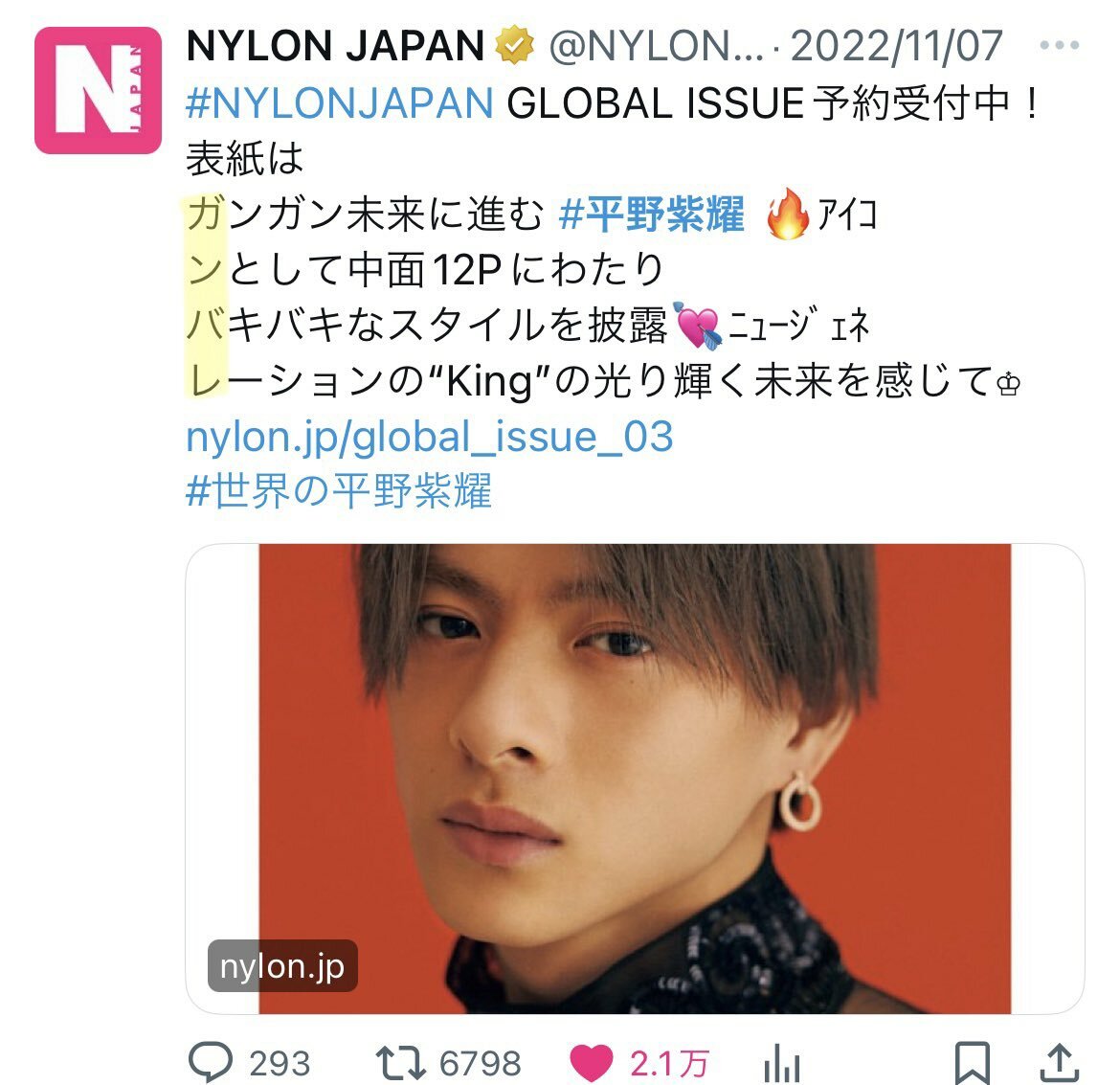Viewport: 1120px width, 1085px height.
Task: Open the NYLON JAPAN profile avatar
Action: coord(98,91)
